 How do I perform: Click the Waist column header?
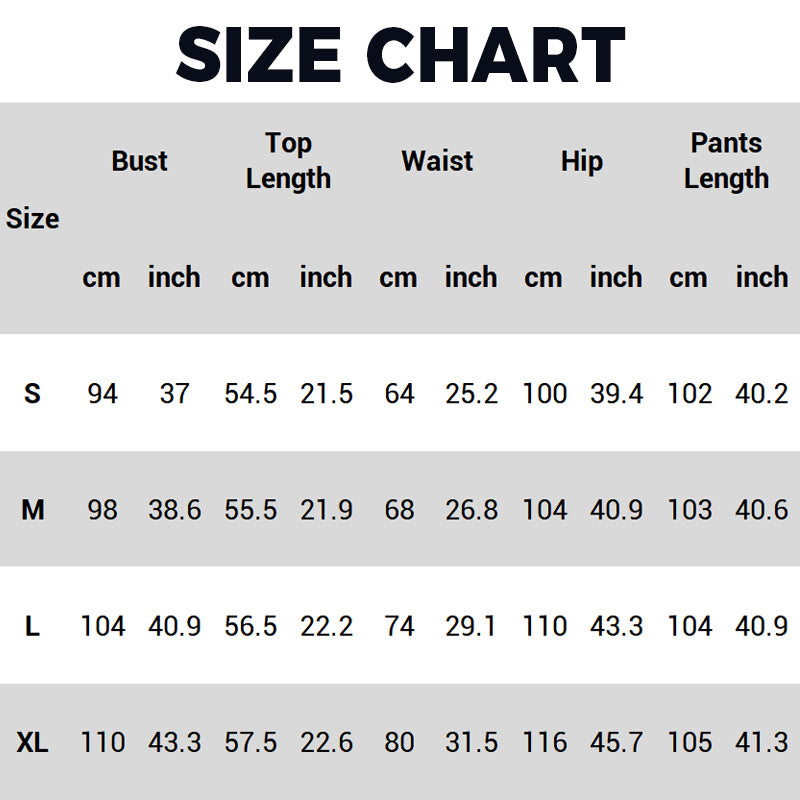[437, 161]
